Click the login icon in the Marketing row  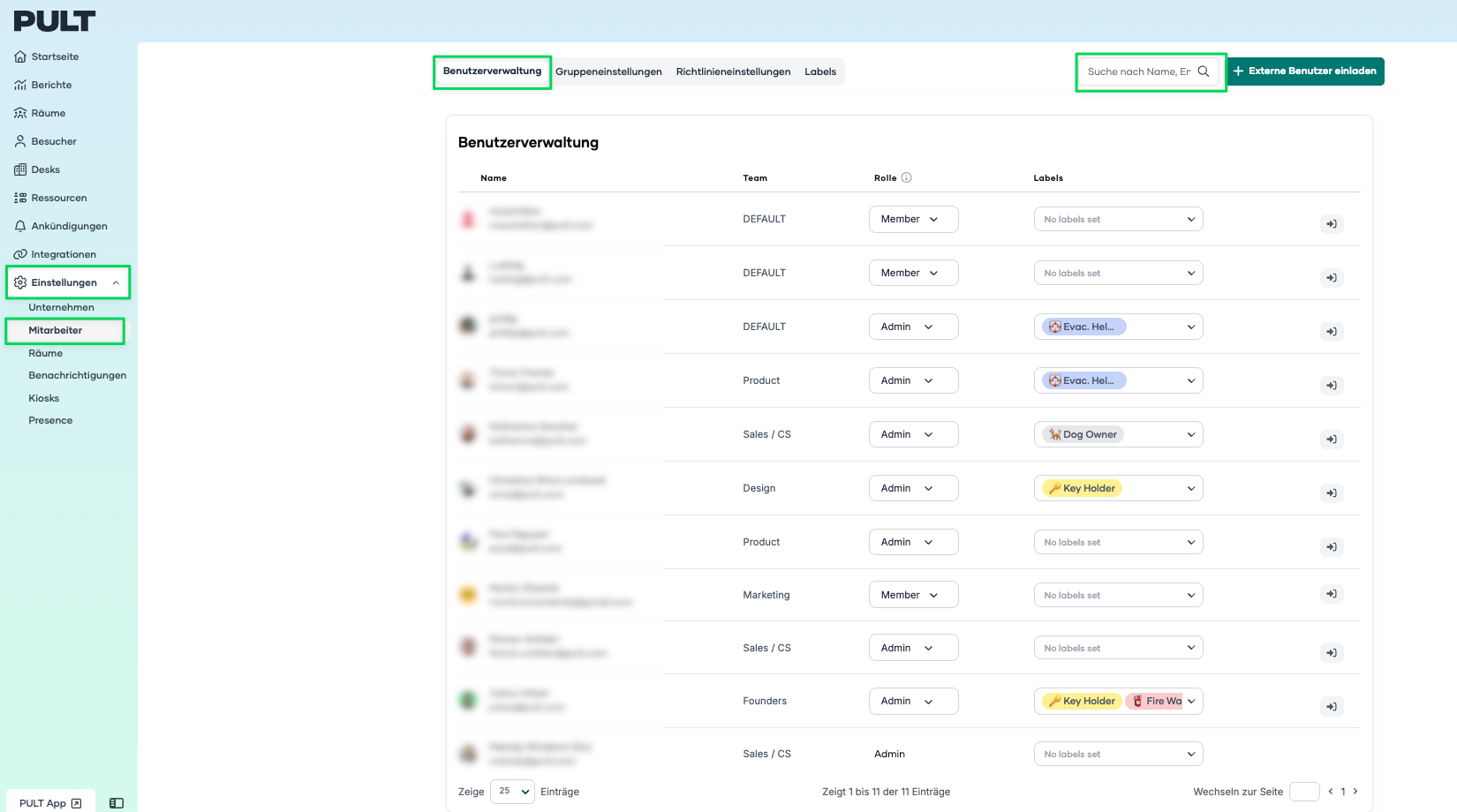click(x=1332, y=594)
